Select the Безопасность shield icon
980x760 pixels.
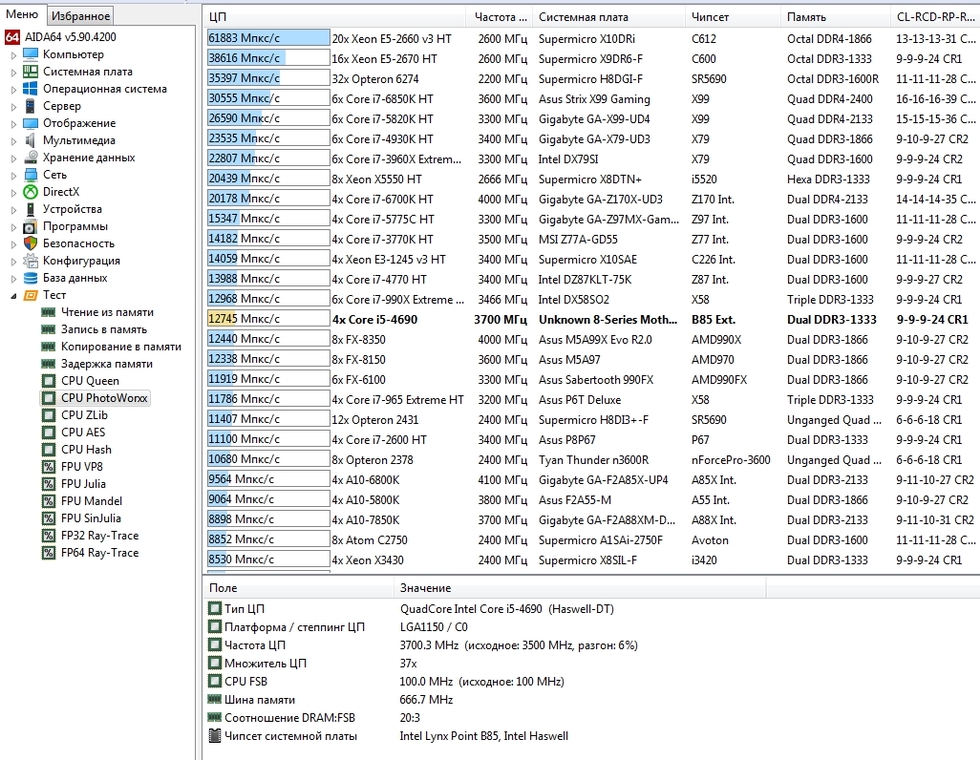point(31,243)
